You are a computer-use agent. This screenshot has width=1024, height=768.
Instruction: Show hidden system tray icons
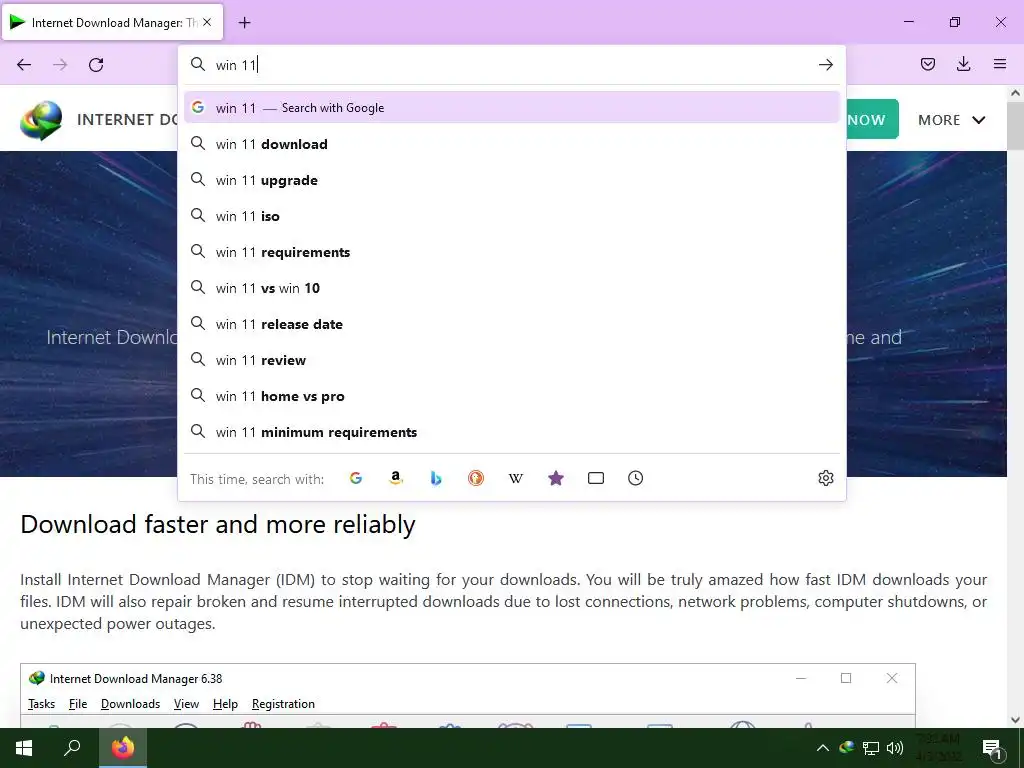[x=823, y=748]
